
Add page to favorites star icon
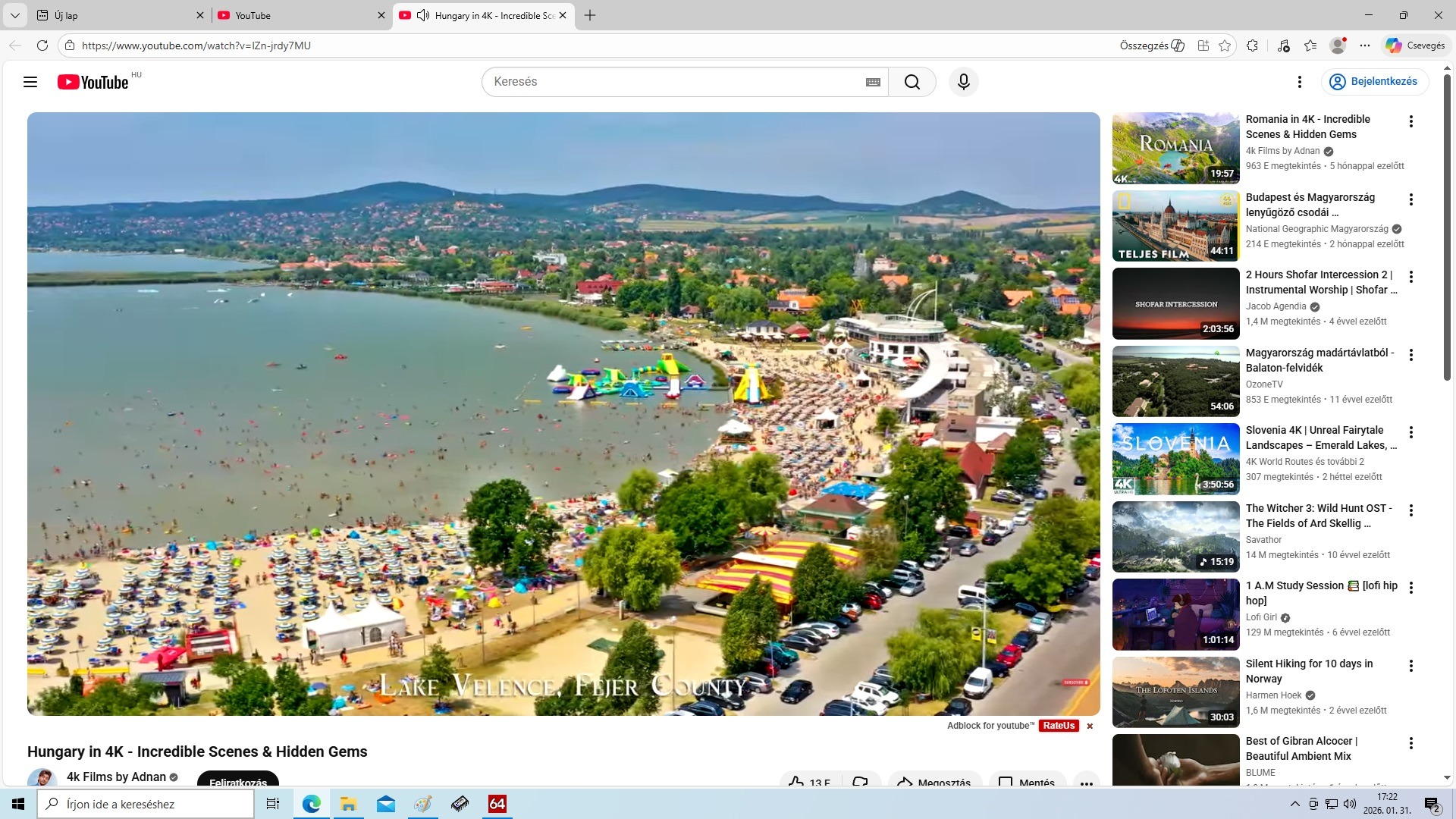[x=1224, y=45]
